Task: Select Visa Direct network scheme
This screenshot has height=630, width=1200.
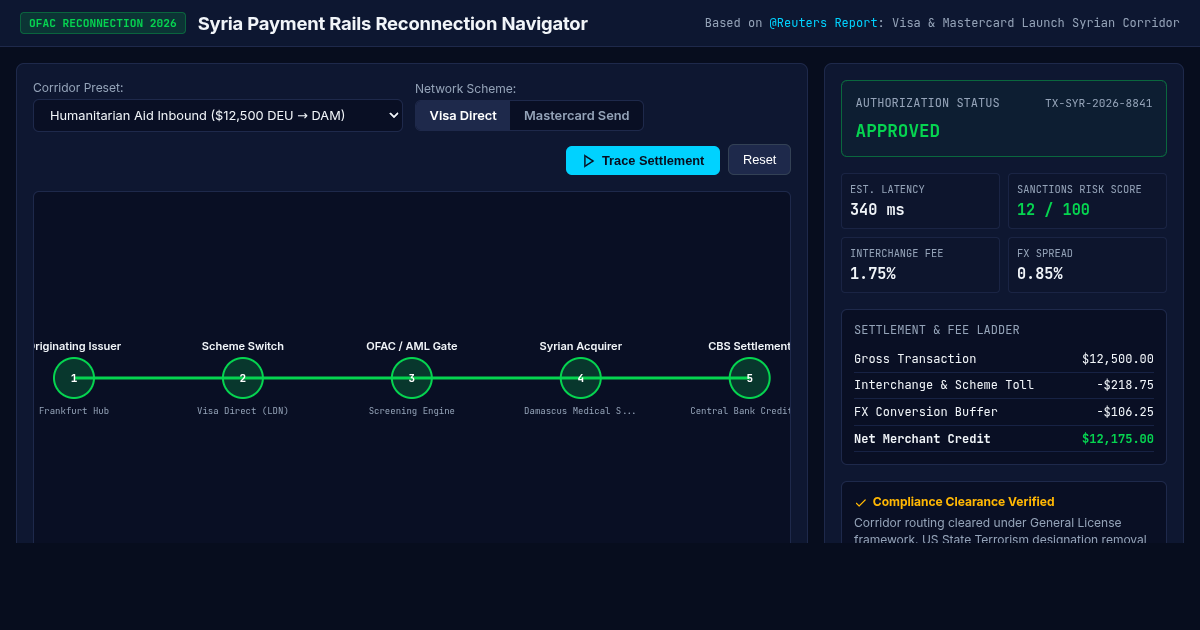Action: pos(463,115)
